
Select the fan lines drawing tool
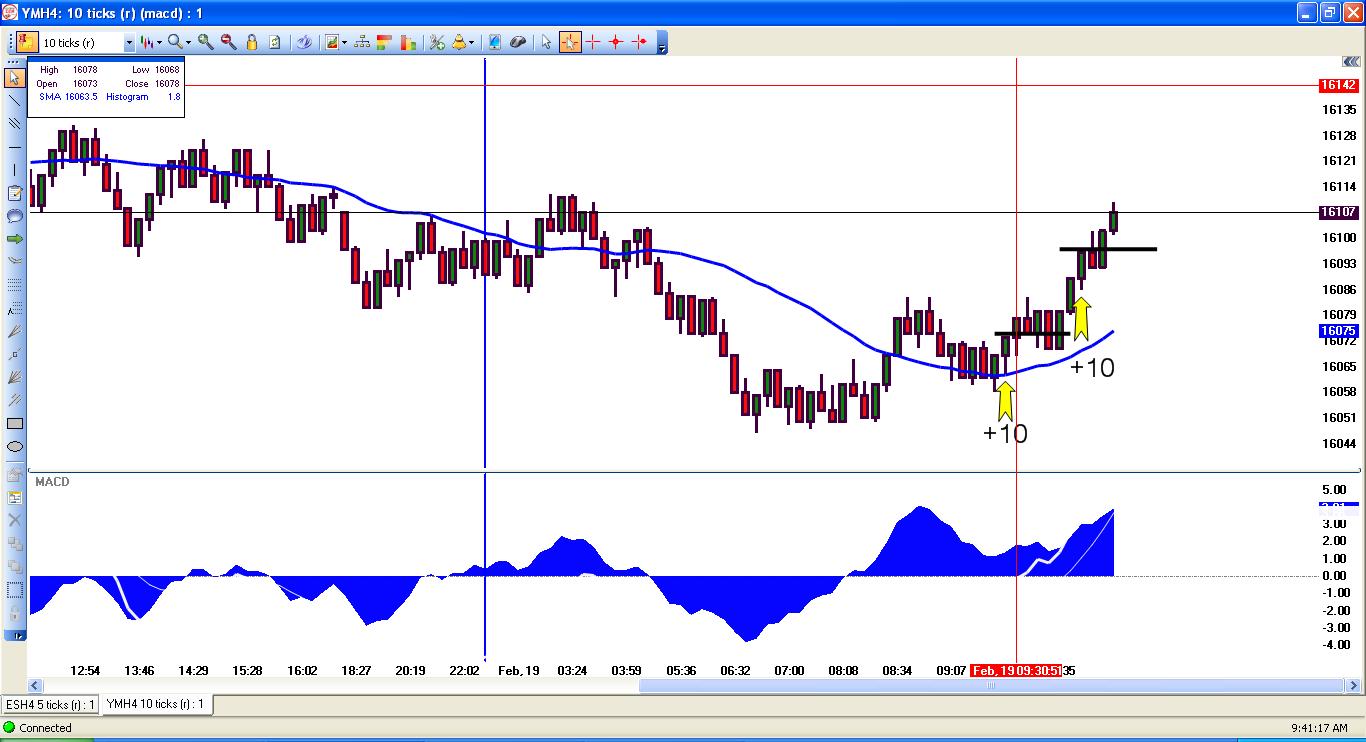(x=14, y=377)
